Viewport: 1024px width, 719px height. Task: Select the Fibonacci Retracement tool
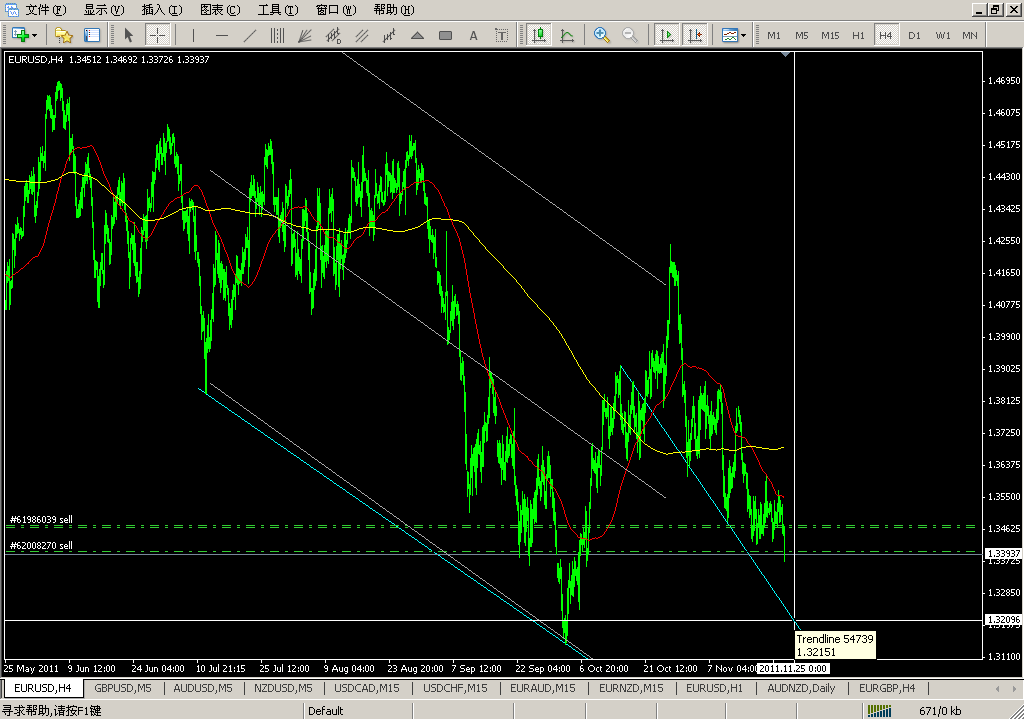279,35
